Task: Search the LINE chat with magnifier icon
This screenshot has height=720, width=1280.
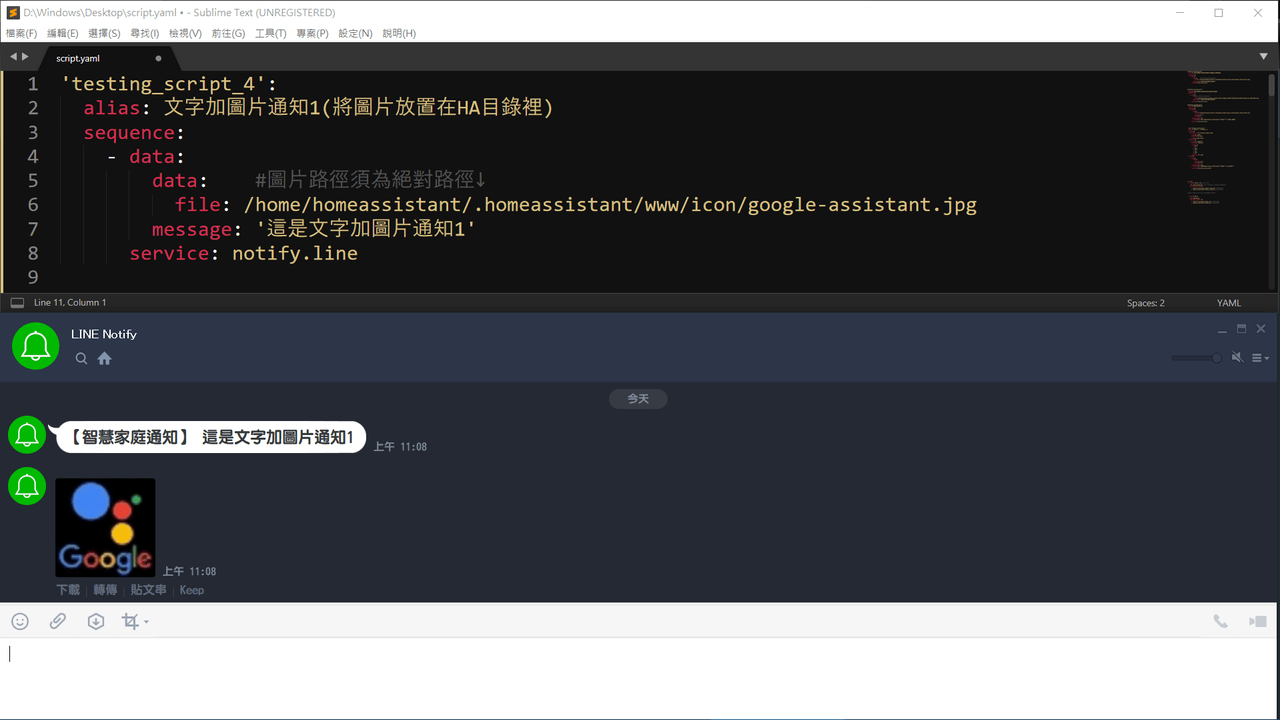Action: tap(81, 358)
